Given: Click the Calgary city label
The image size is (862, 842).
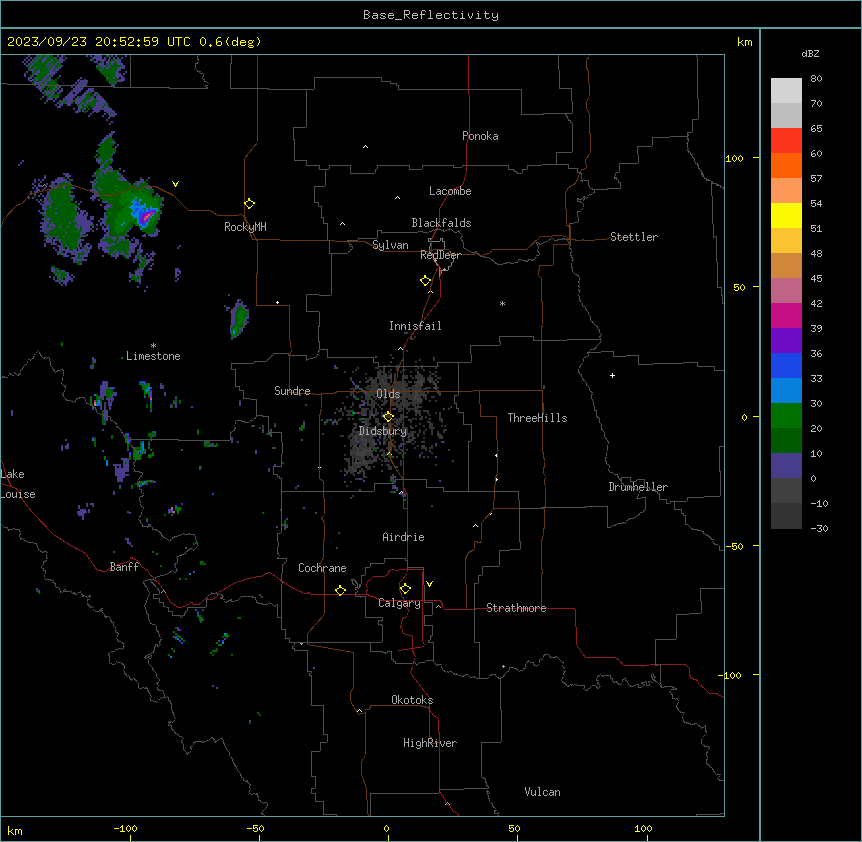Looking at the screenshot, I should 399,603.
